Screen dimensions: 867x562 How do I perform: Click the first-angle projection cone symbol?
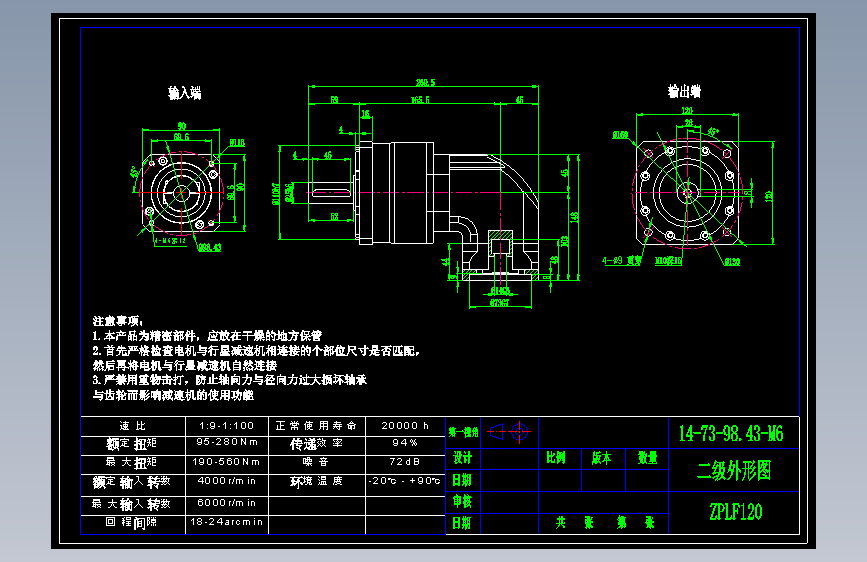pyautogui.click(x=496, y=431)
